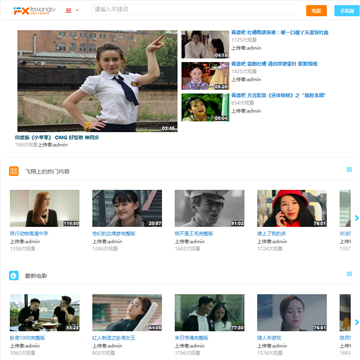Open the hot video thumbnail lasting 76:01
360x360 pixels.
[292, 208]
